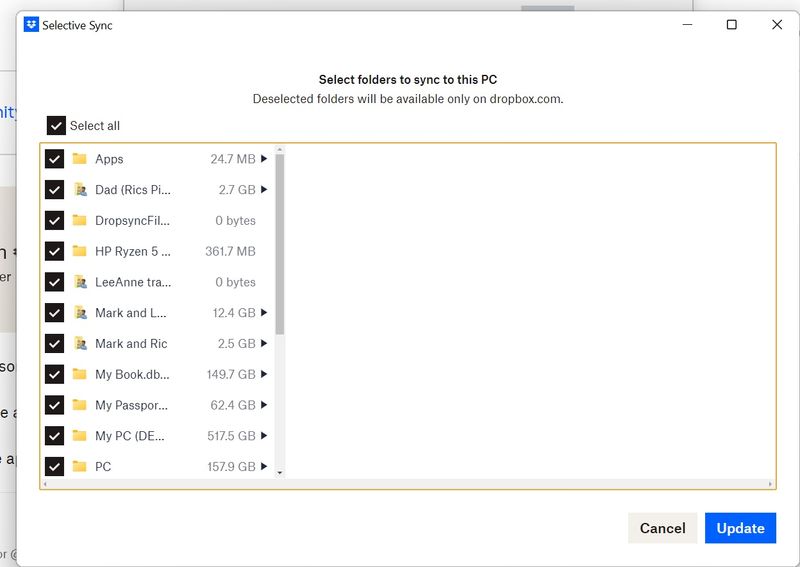
Task: Uncheck the HP Ryzen 5 checkbox
Action: click(54, 251)
